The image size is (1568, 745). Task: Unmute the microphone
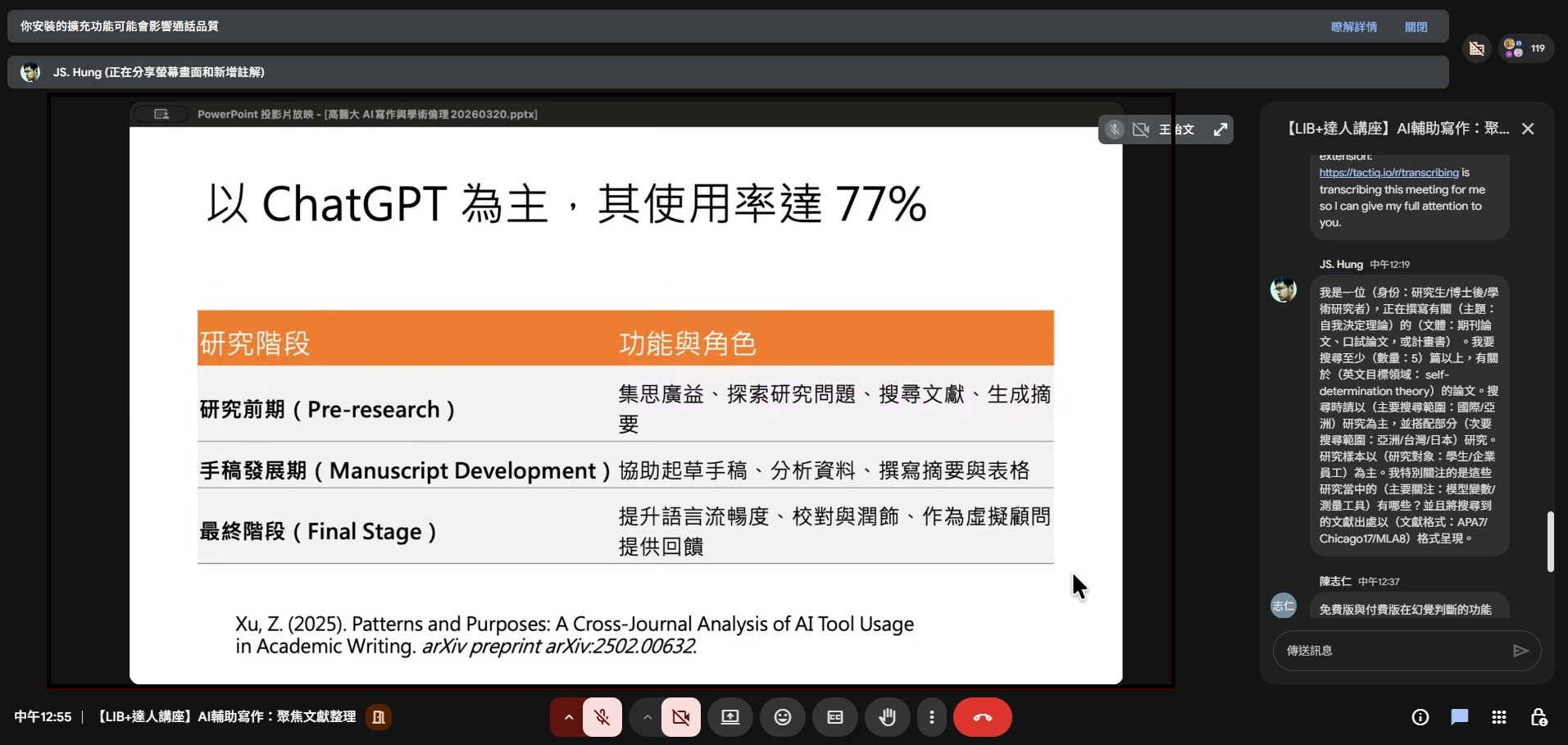tap(602, 717)
